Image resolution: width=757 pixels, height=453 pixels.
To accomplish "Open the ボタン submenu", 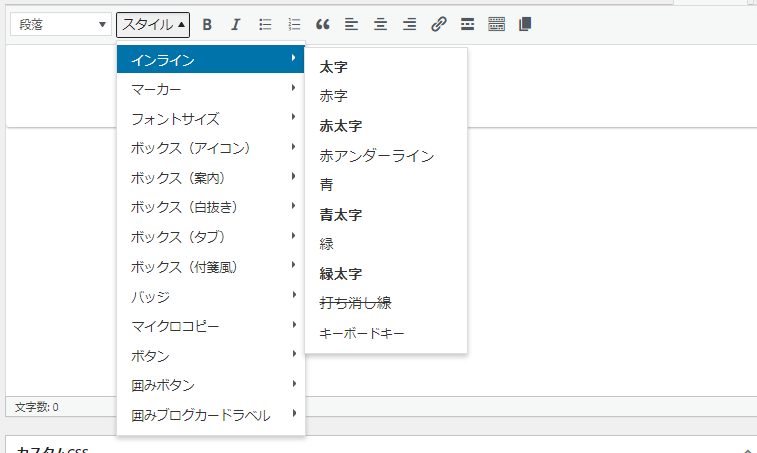I will click(x=210, y=355).
